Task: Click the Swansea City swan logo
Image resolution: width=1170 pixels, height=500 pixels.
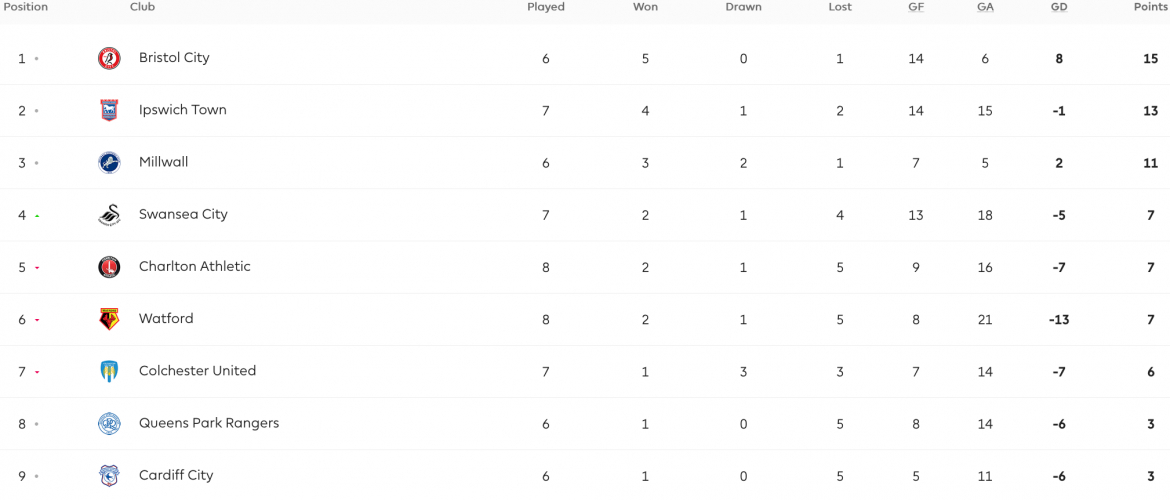Action: pyautogui.click(x=110, y=215)
